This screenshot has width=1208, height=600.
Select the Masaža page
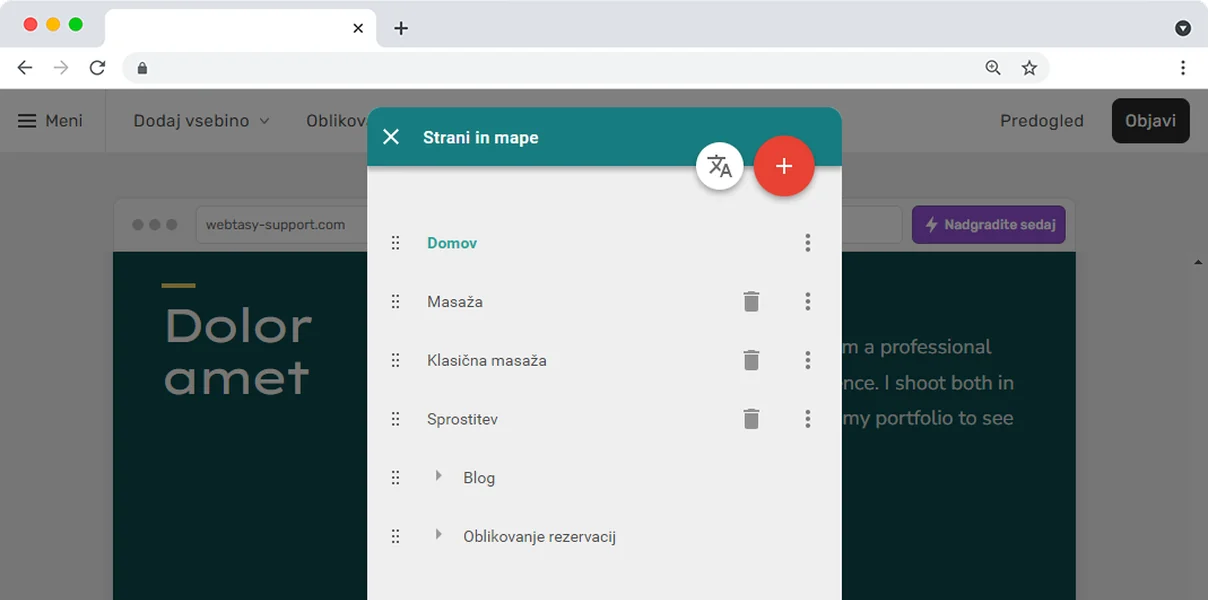click(455, 302)
